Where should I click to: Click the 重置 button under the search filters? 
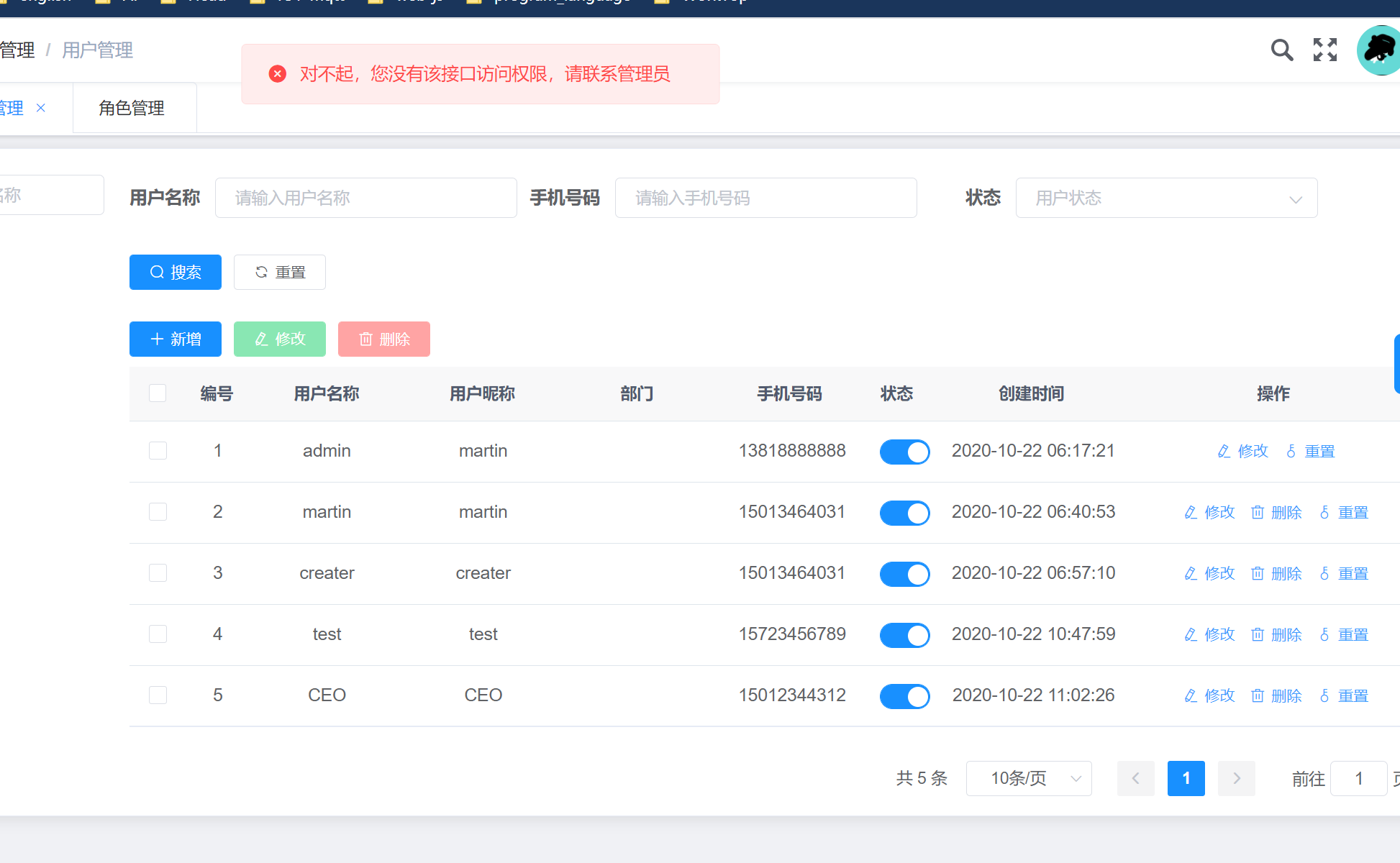point(280,273)
